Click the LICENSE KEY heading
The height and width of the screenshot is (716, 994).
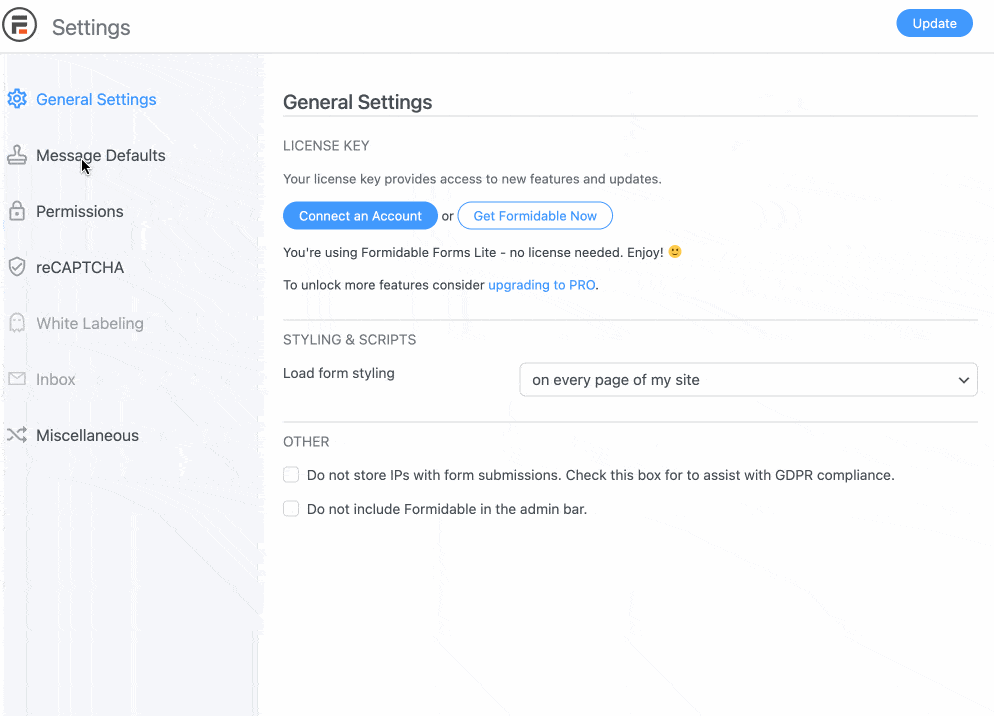point(326,146)
